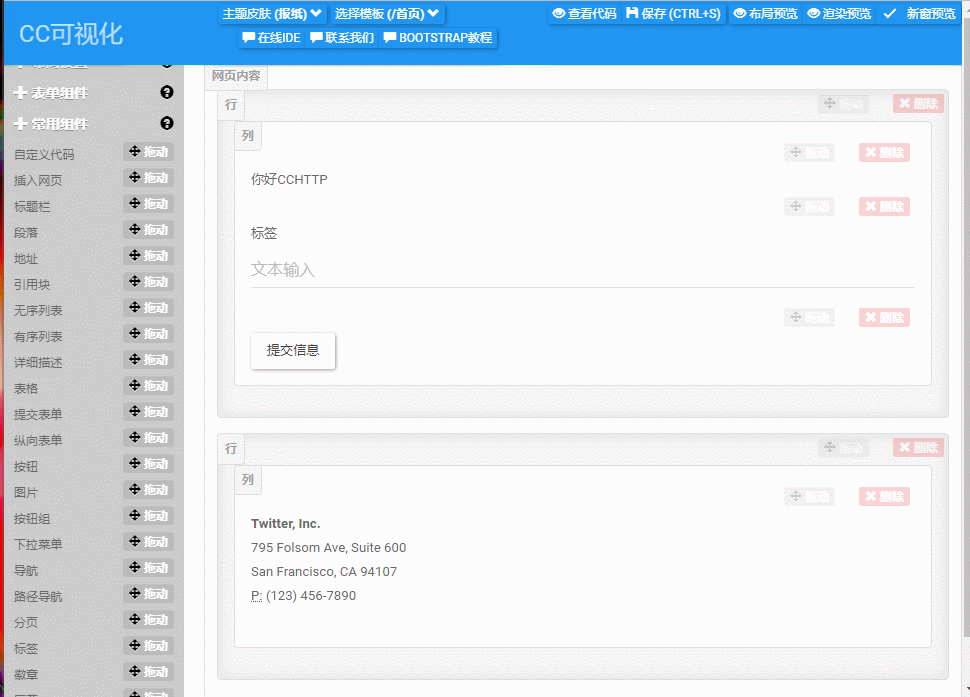Click the 拖动 handle for 导航 component
The image size is (970, 697).
[x=148, y=568]
